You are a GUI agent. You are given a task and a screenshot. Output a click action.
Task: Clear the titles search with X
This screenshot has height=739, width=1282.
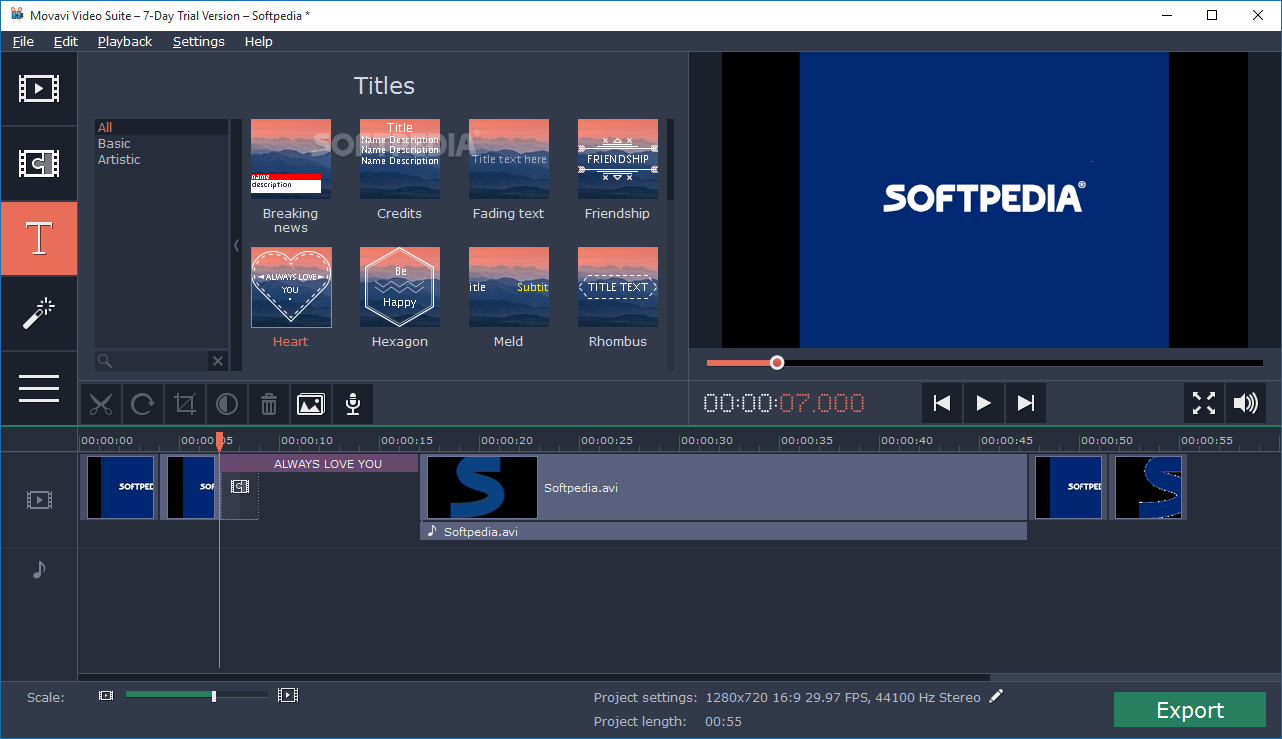click(217, 361)
